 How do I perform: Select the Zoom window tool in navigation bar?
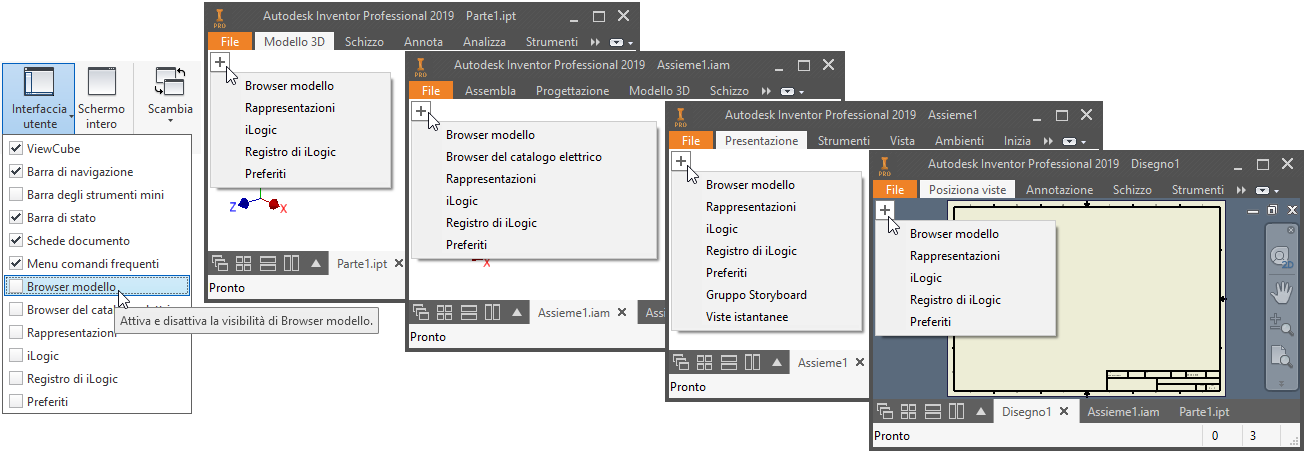coord(1282,356)
